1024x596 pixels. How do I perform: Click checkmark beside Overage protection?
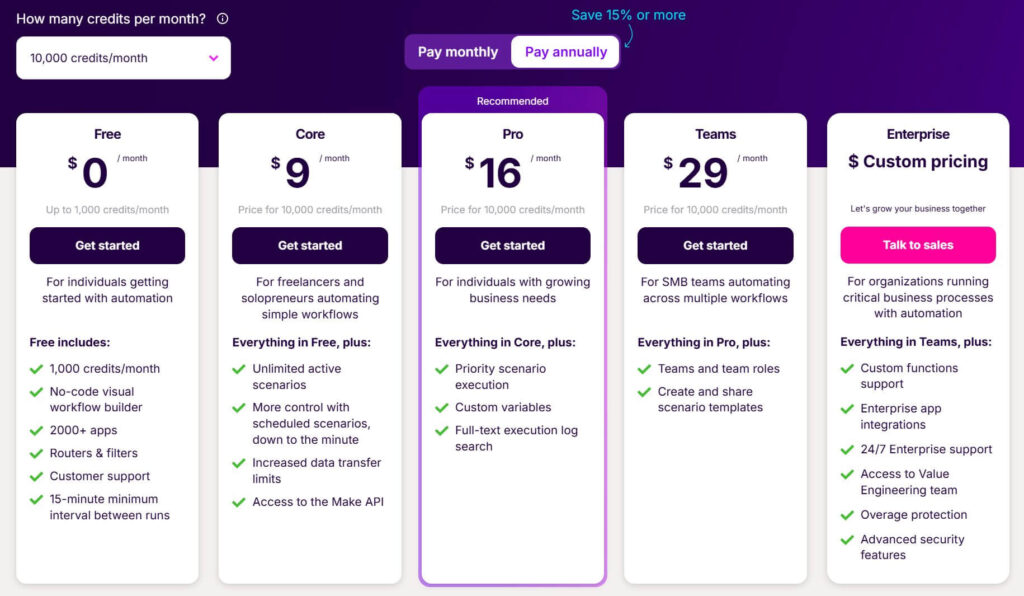[848, 515]
